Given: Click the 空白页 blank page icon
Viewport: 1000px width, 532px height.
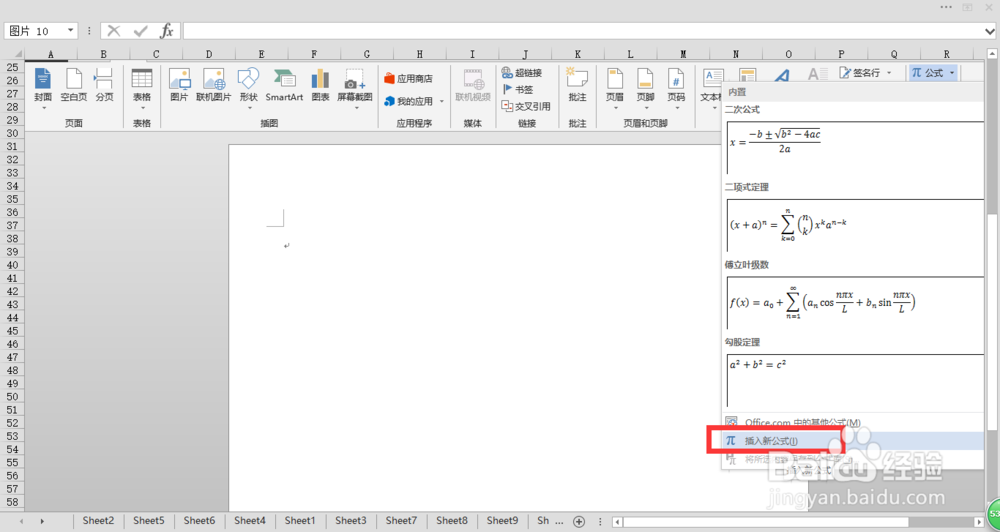Looking at the screenshot, I should tap(74, 78).
